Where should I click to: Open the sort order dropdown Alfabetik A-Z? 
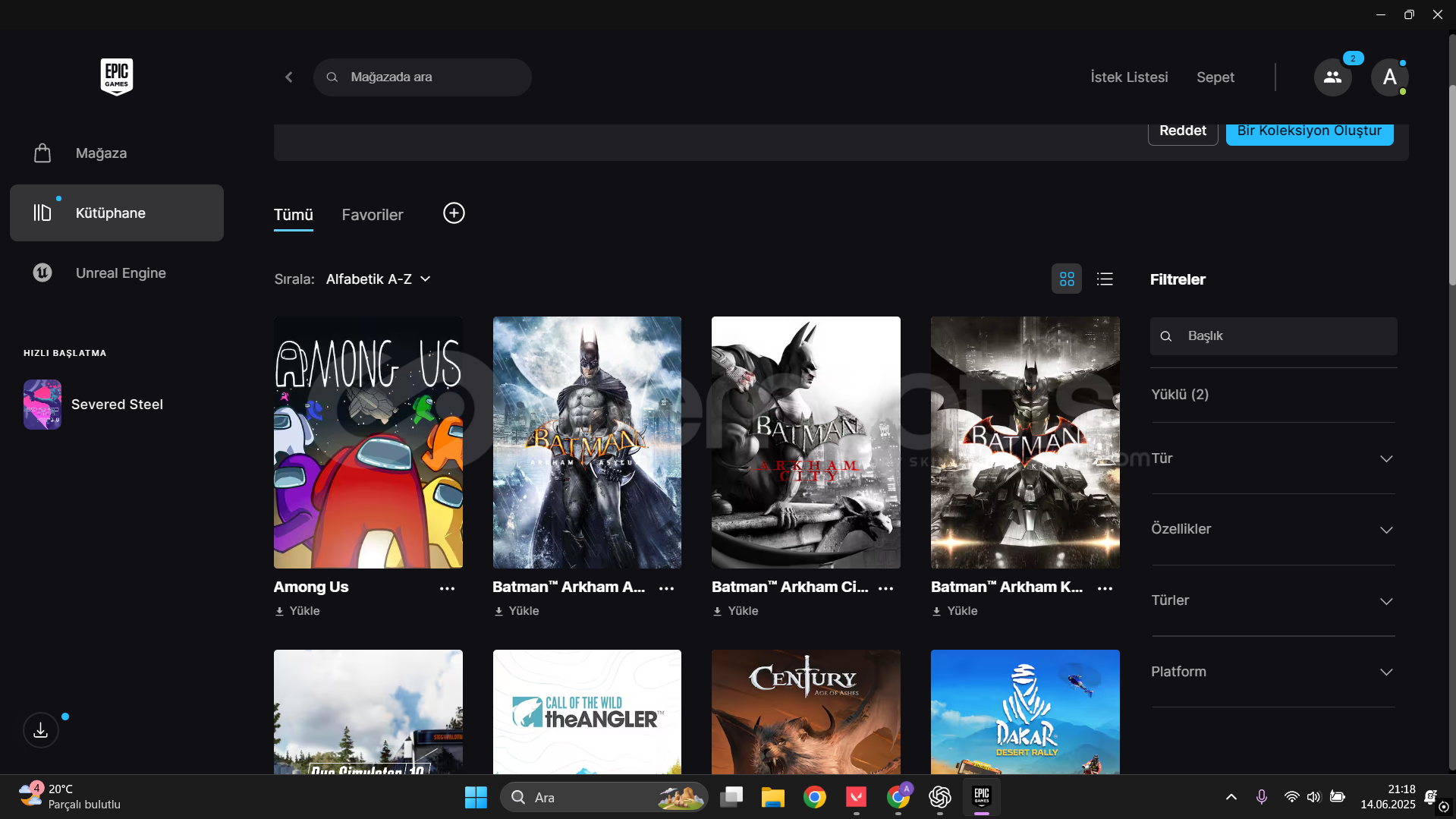pyautogui.click(x=379, y=279)
